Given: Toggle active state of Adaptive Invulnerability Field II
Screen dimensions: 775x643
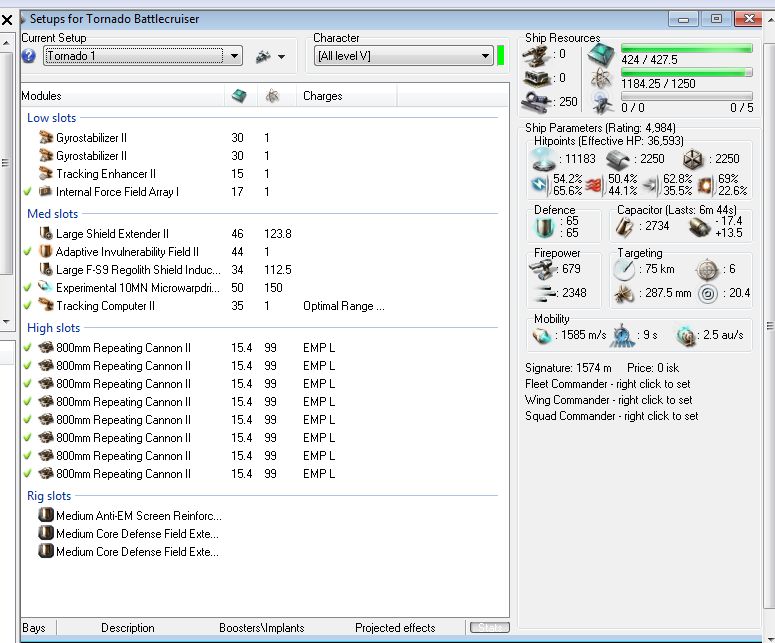Looking at the screenshot, I should [x=28, y=251].
